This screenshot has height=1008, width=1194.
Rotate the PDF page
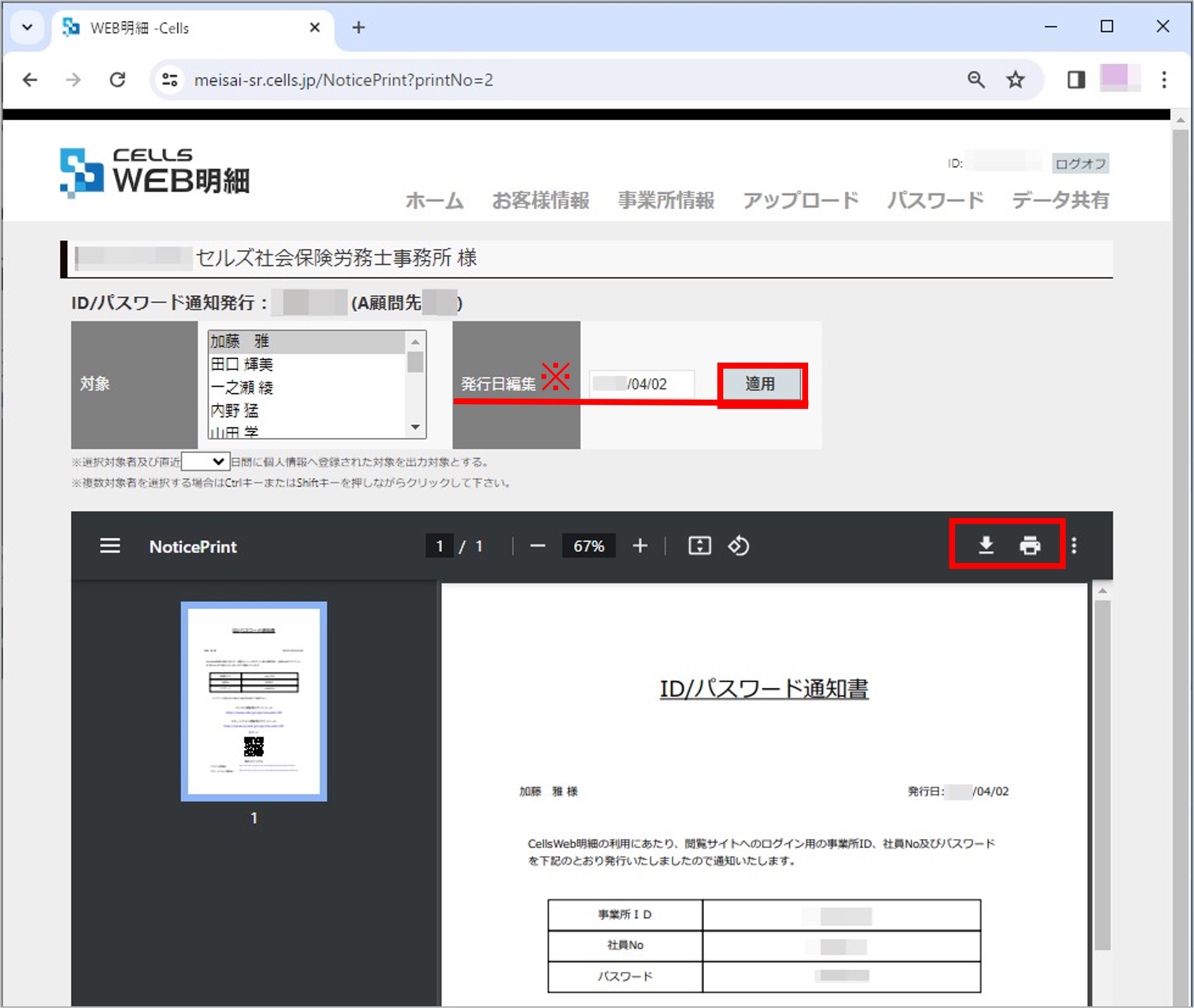click(x=739, y=546)
